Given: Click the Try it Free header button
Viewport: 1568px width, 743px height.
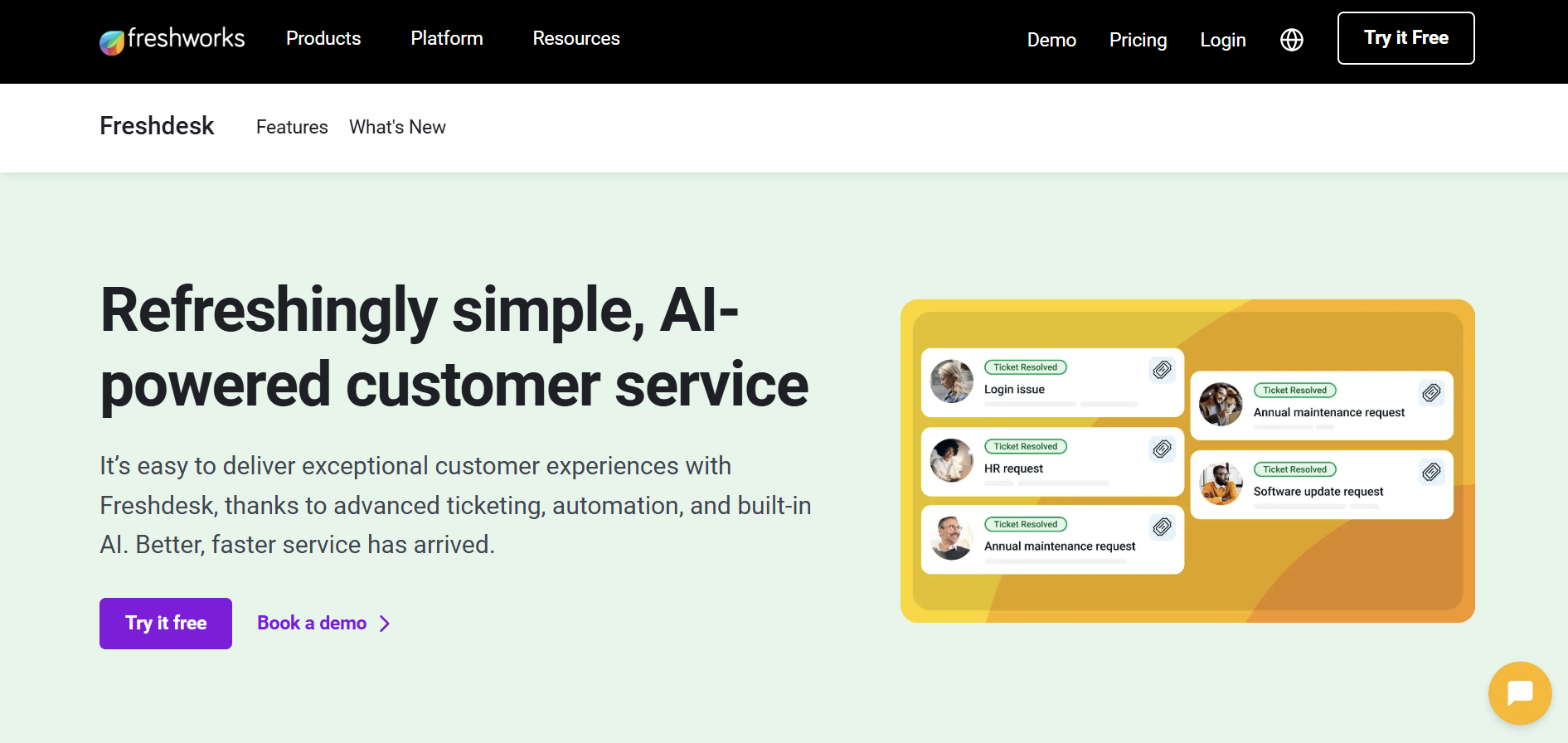Looking at the screenshot, I should pos(1405,38).
